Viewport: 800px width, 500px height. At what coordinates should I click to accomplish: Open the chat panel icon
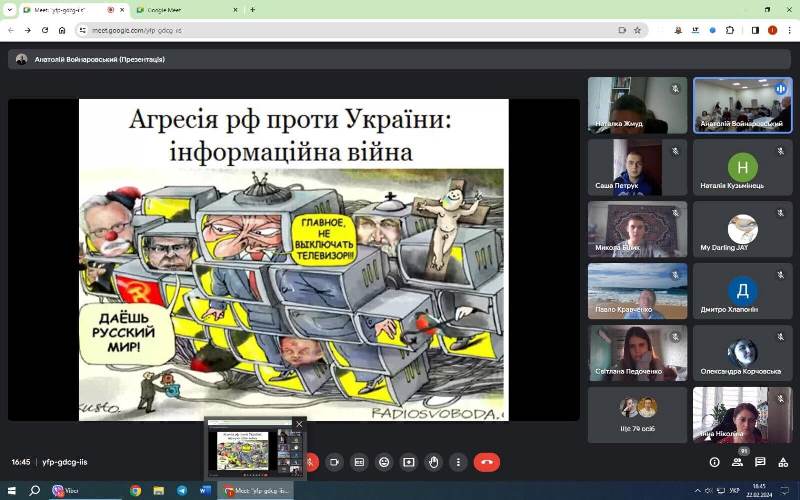[760, 462]
